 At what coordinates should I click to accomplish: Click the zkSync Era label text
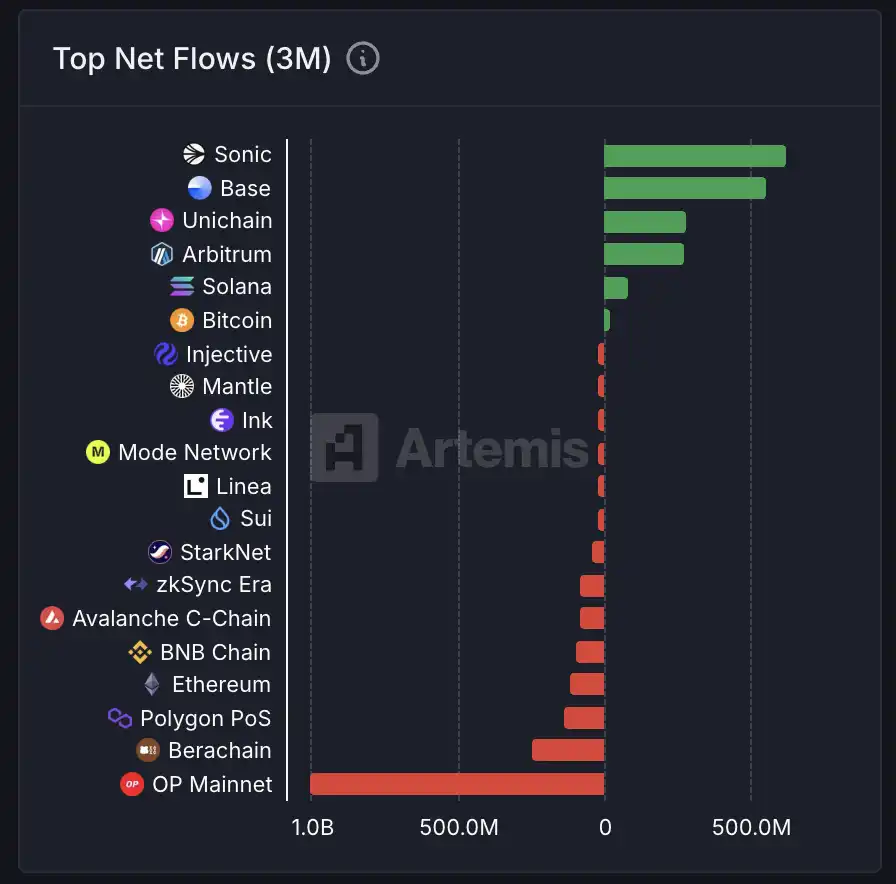click(x=214, y=585)
